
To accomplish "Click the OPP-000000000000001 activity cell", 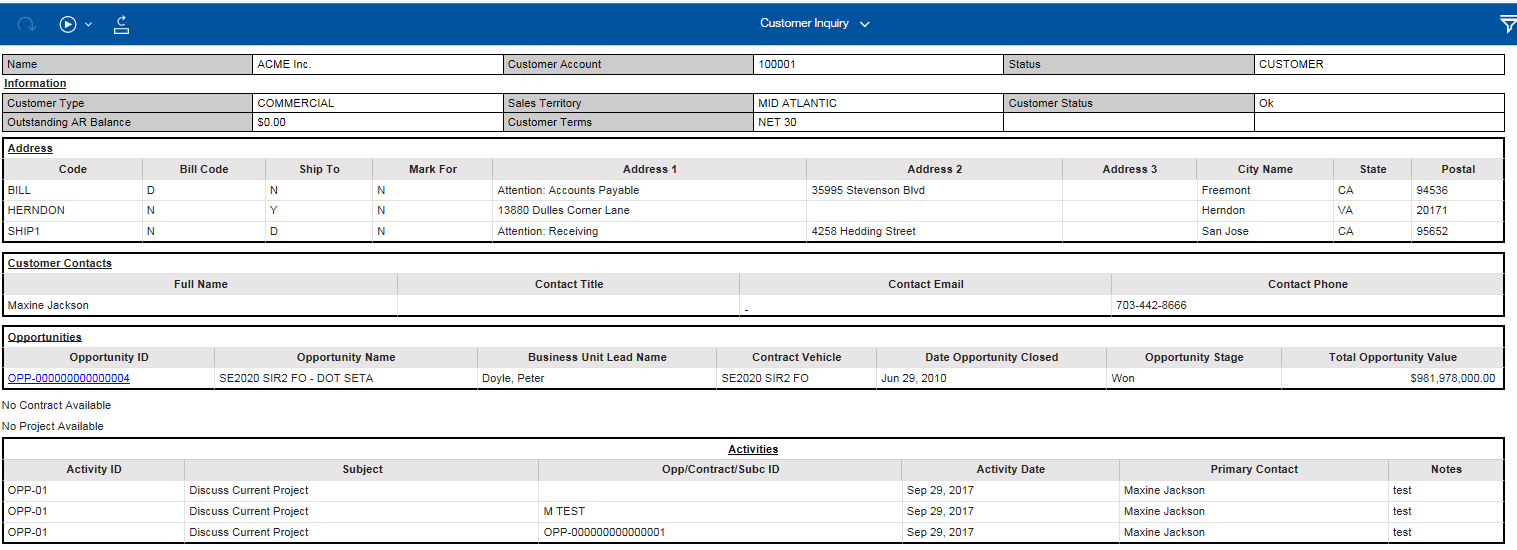I will click(x=604, y=532).
